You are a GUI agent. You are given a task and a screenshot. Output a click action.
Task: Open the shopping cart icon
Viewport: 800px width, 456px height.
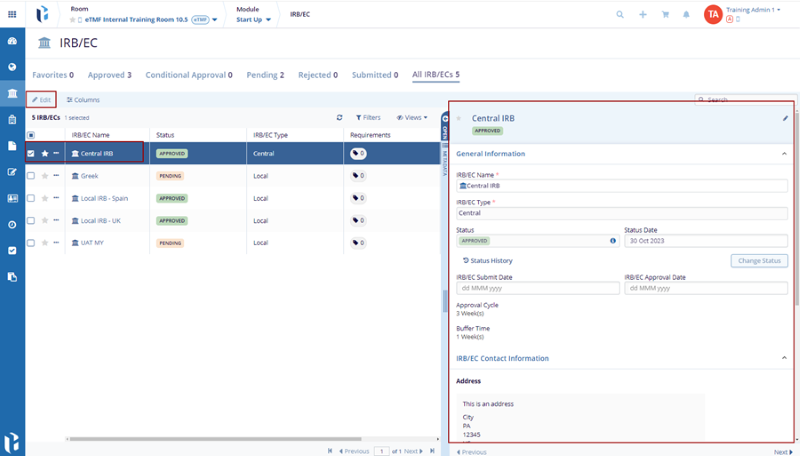pyautogui.click(x=664, y=14)
